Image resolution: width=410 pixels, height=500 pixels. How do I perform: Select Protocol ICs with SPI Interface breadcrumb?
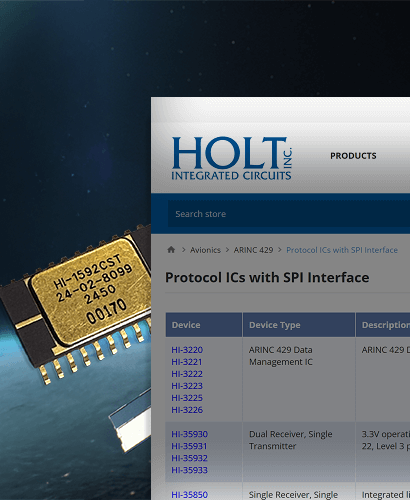point(342,250)
